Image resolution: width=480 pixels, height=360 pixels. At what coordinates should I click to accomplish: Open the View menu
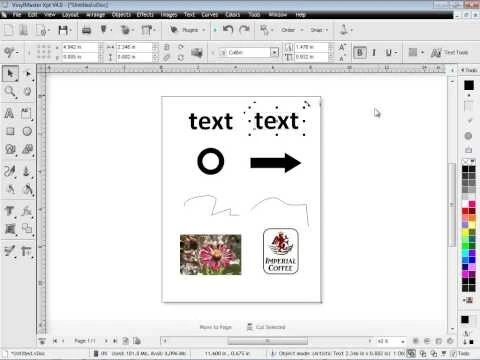coord(49,15)
